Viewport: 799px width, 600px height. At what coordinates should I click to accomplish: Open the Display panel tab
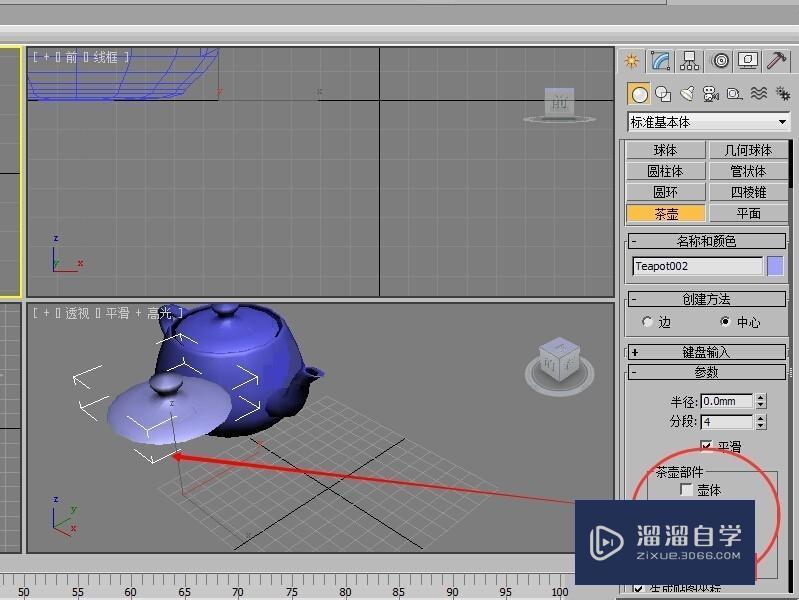(748, 61)
